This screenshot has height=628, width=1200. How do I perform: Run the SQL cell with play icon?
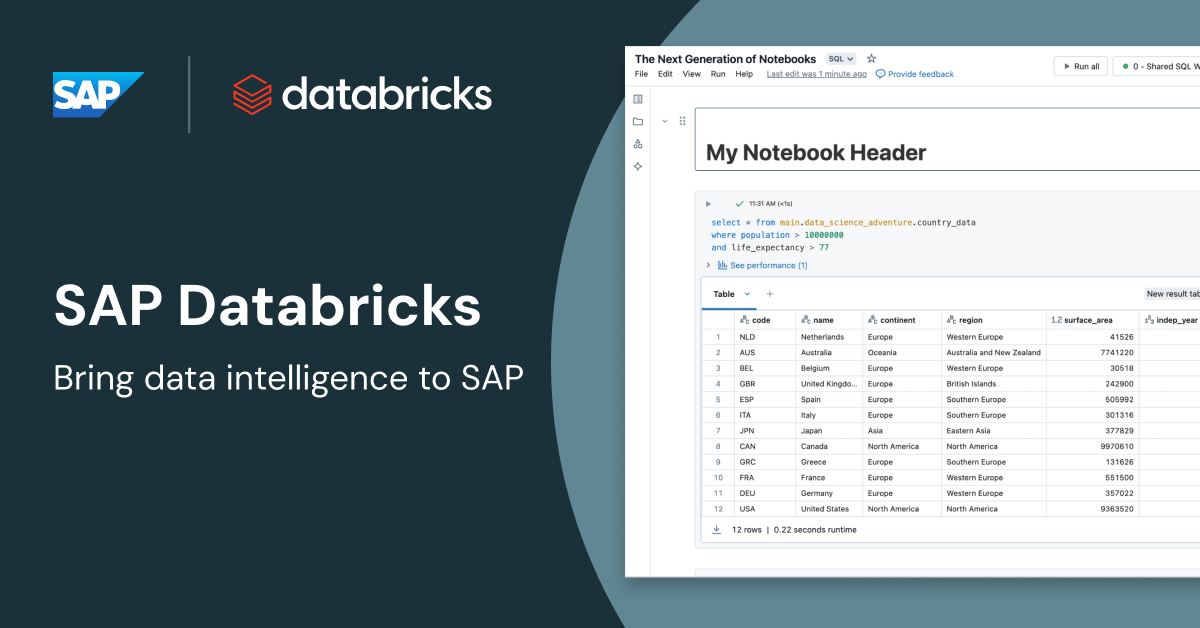708,203
